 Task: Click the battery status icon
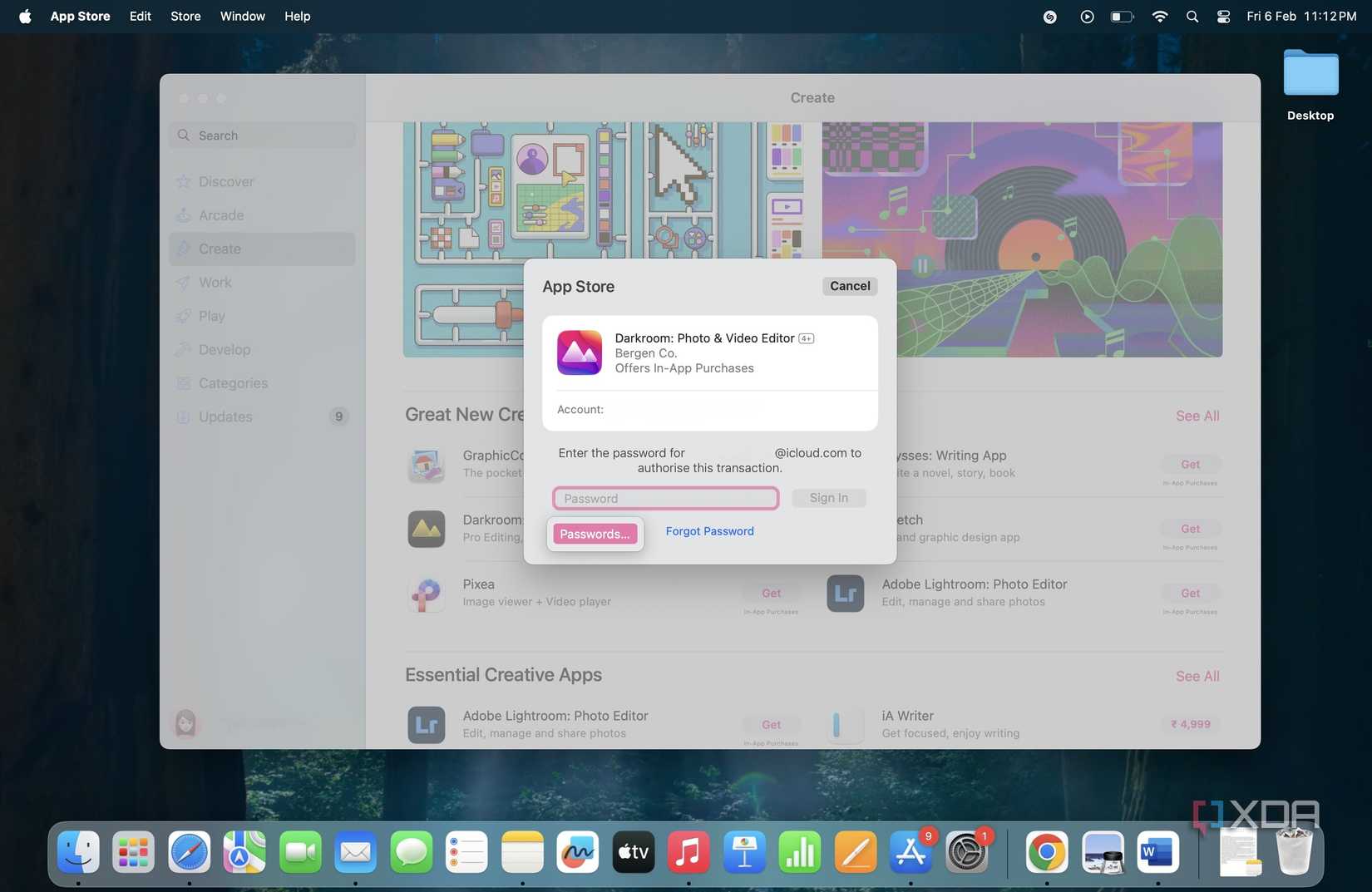coord(1122,16)
